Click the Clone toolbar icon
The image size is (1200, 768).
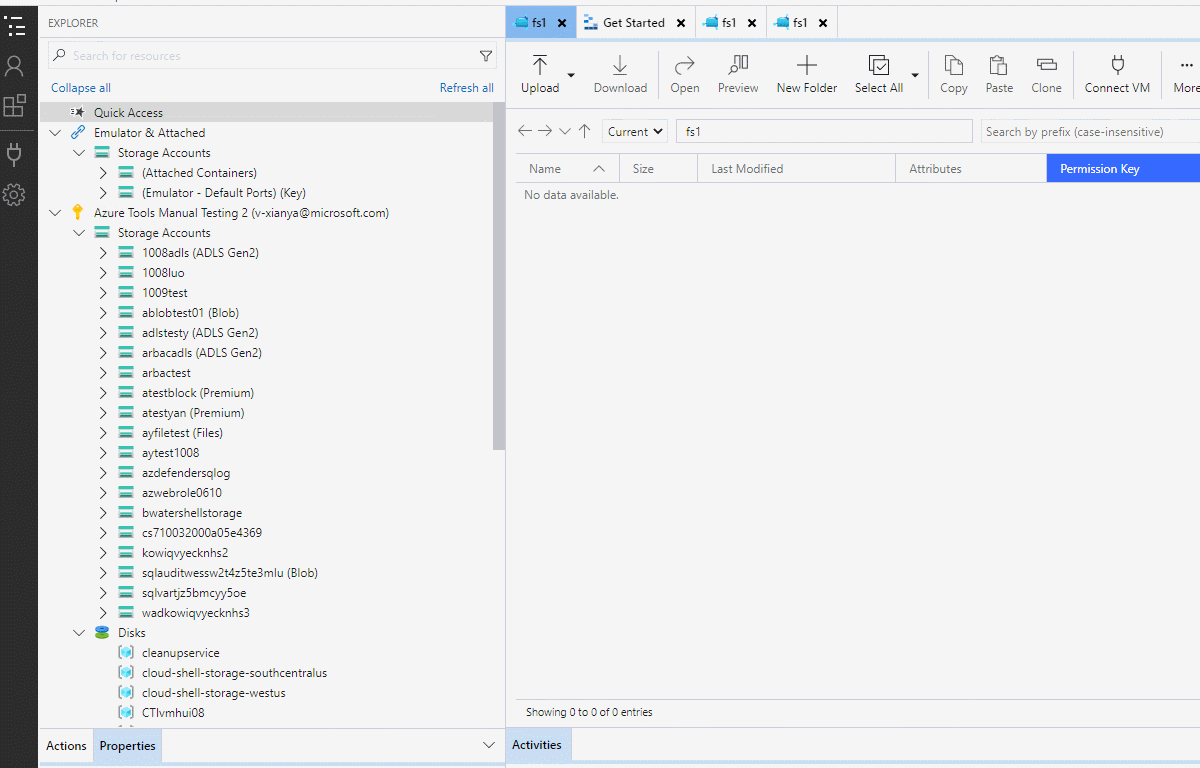1047,75
